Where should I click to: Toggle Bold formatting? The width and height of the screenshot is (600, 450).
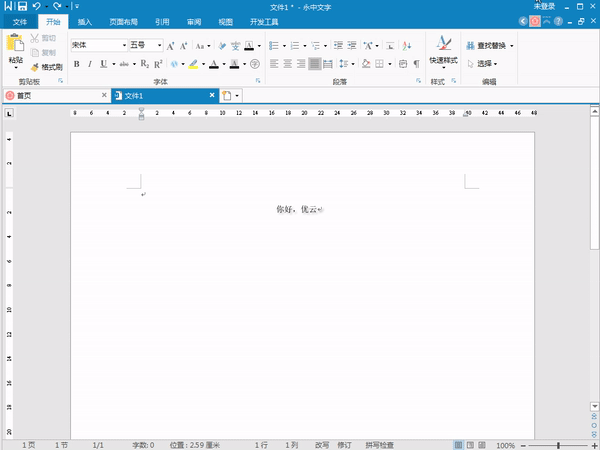[x=76, y=64]
